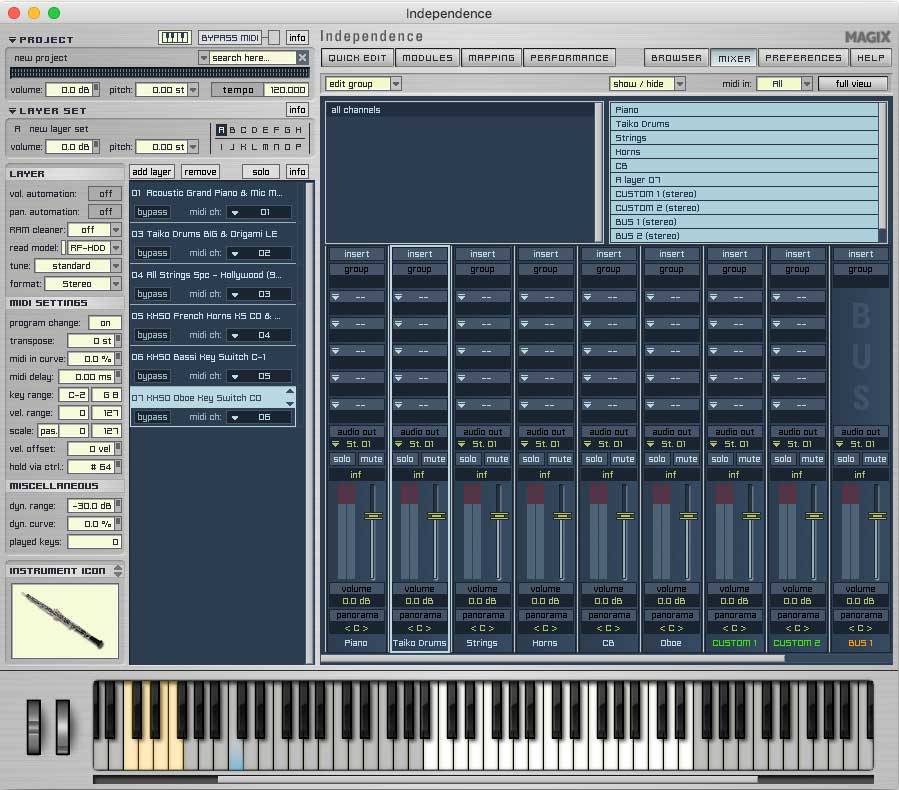Viewport: 899px width, 790px height.
Task: Switch to the BROWSER tab
Action: (x=676, y=57)
